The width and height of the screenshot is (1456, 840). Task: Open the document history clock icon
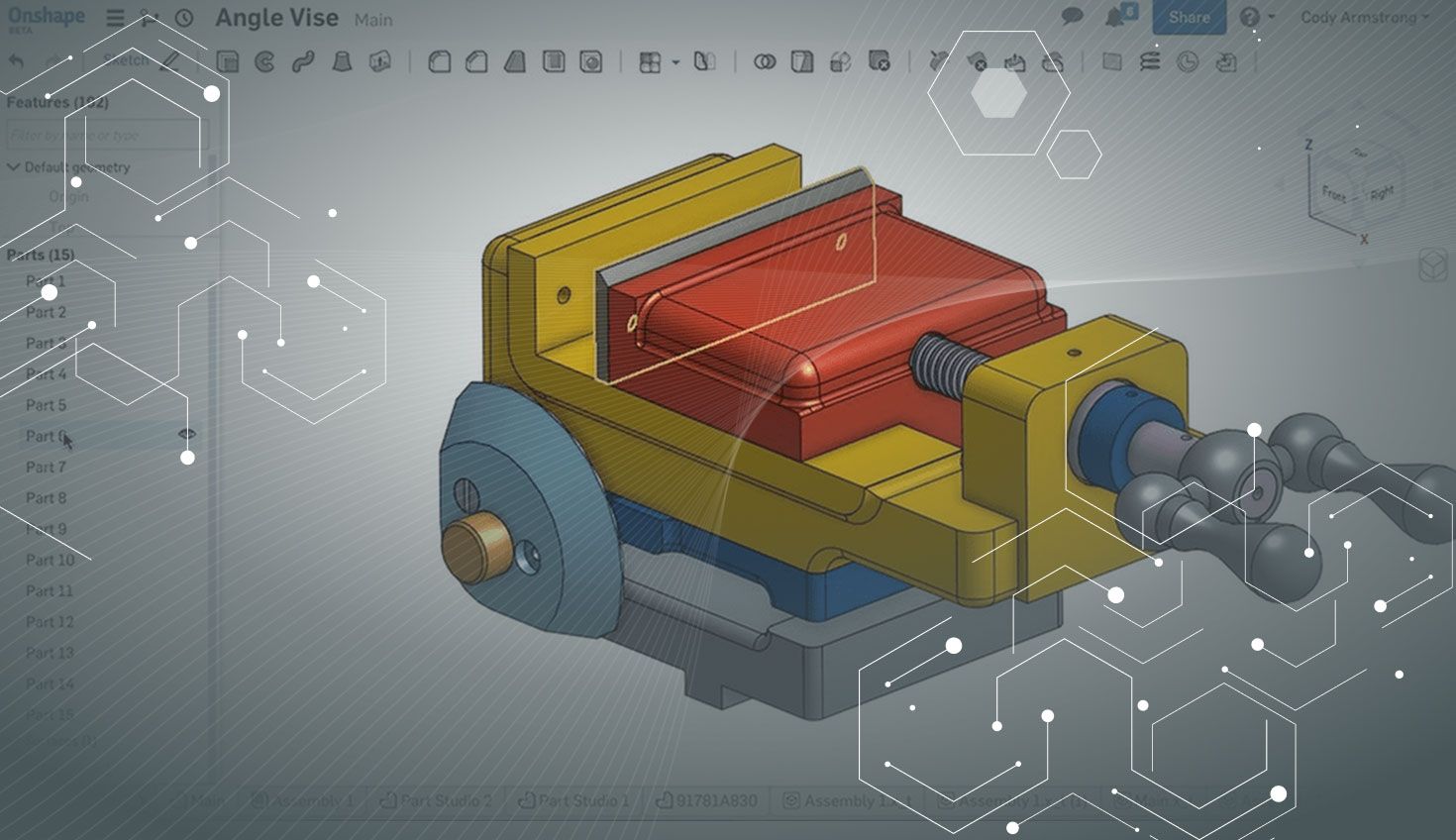[184, 18]
